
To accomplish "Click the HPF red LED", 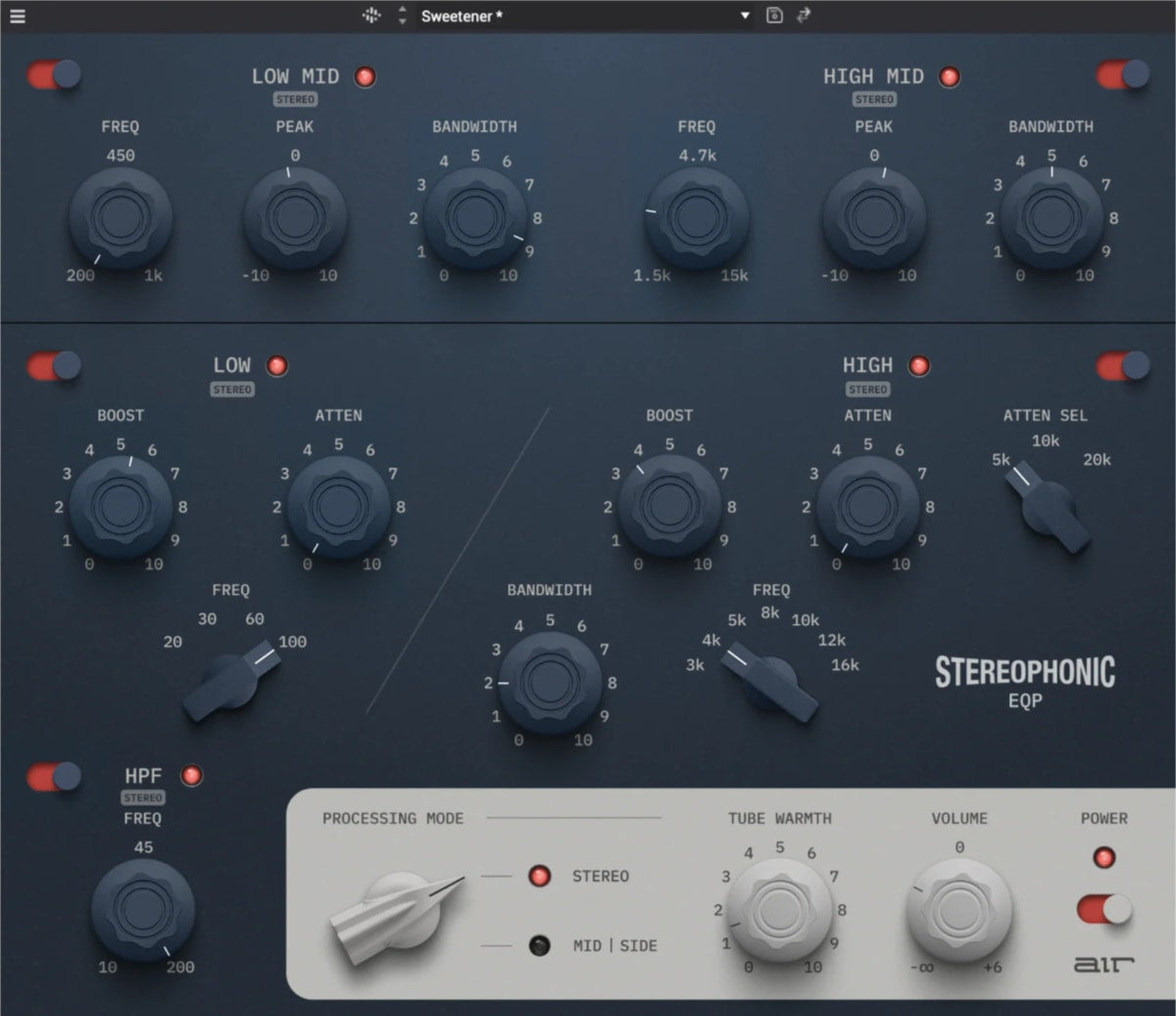I will click(x=191, y=776).
